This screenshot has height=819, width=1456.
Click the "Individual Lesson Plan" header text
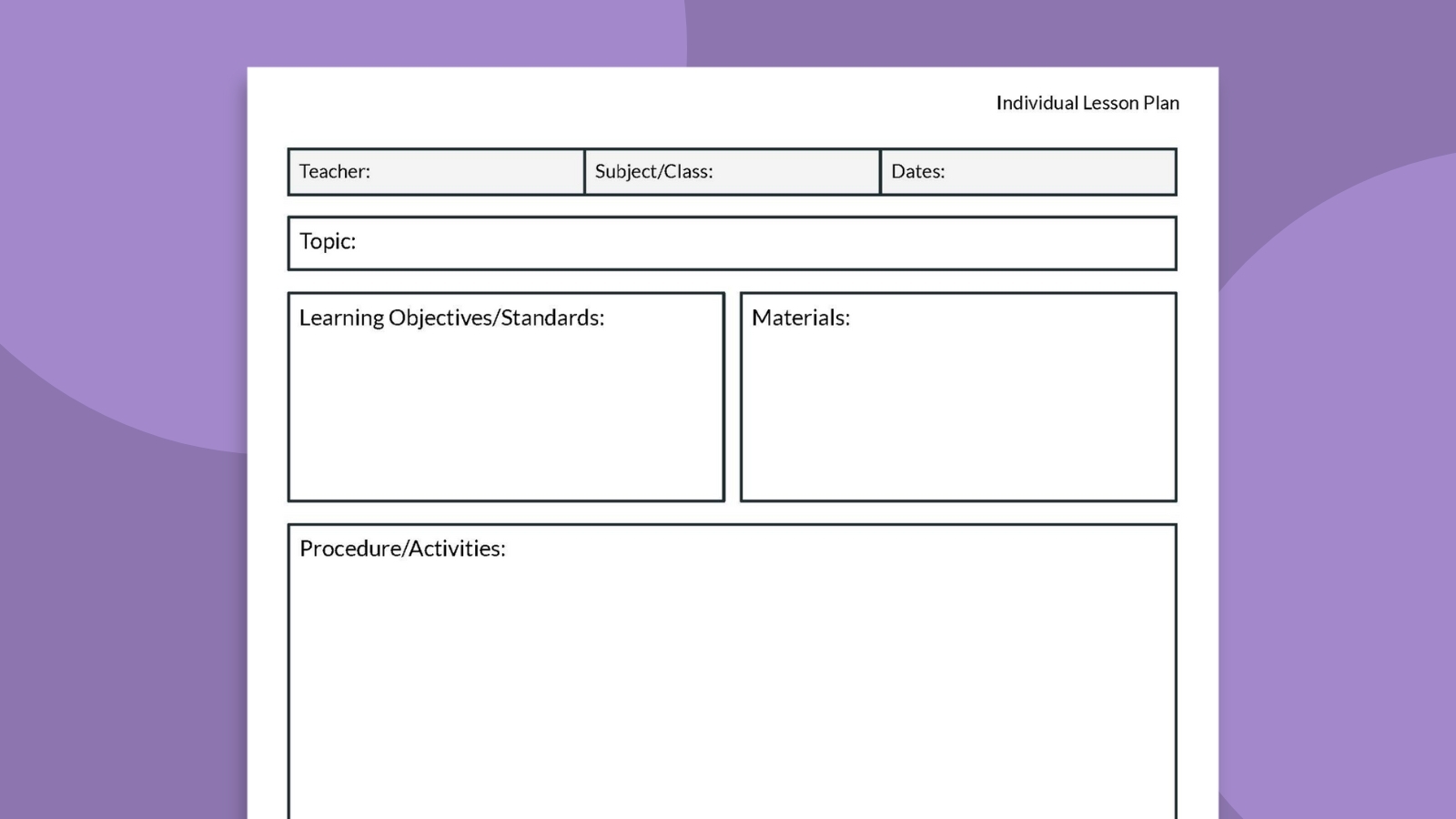click(x=1087, y=103)
